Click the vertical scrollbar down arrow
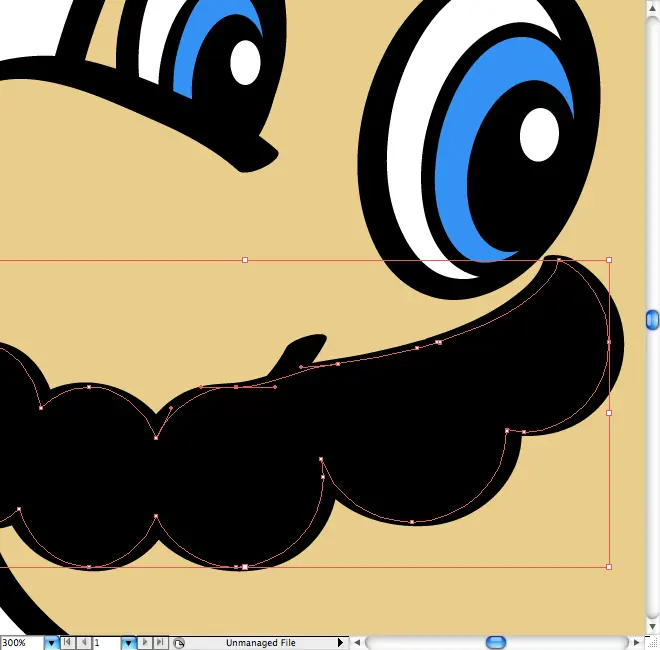This screenshot has width=660, height=650. click(652, 627)
